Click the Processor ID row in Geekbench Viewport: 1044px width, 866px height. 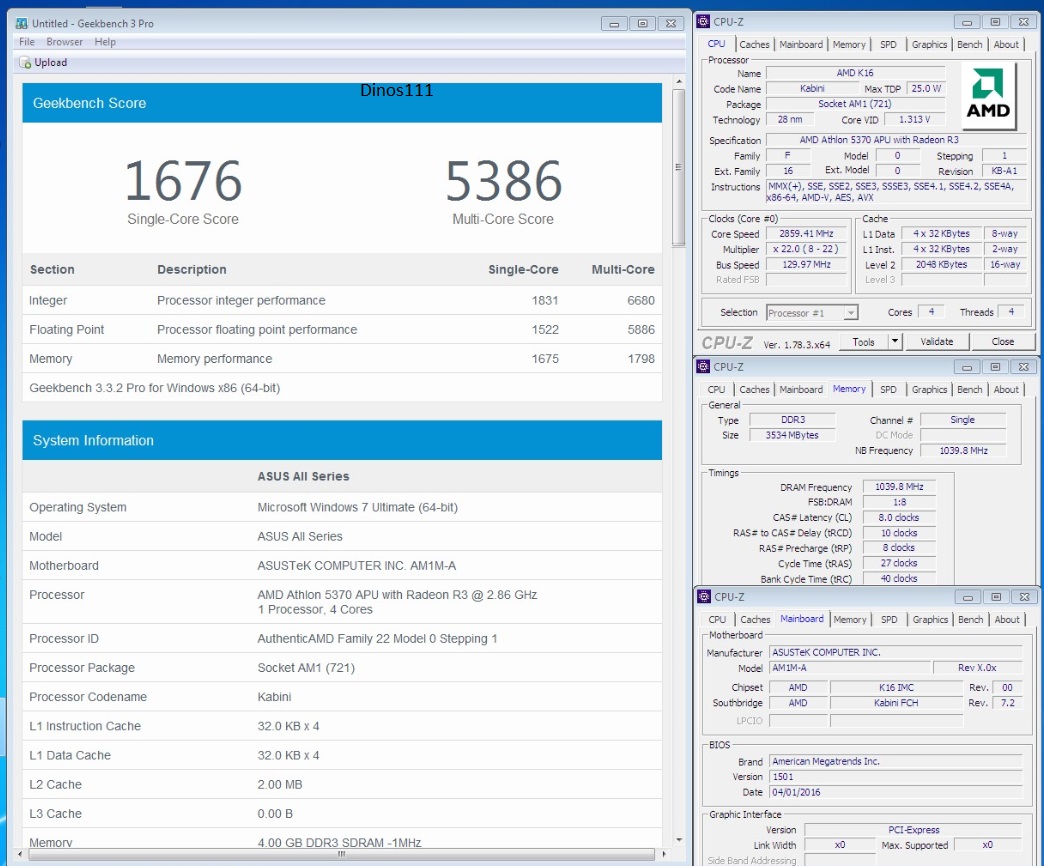coord(342,638)
